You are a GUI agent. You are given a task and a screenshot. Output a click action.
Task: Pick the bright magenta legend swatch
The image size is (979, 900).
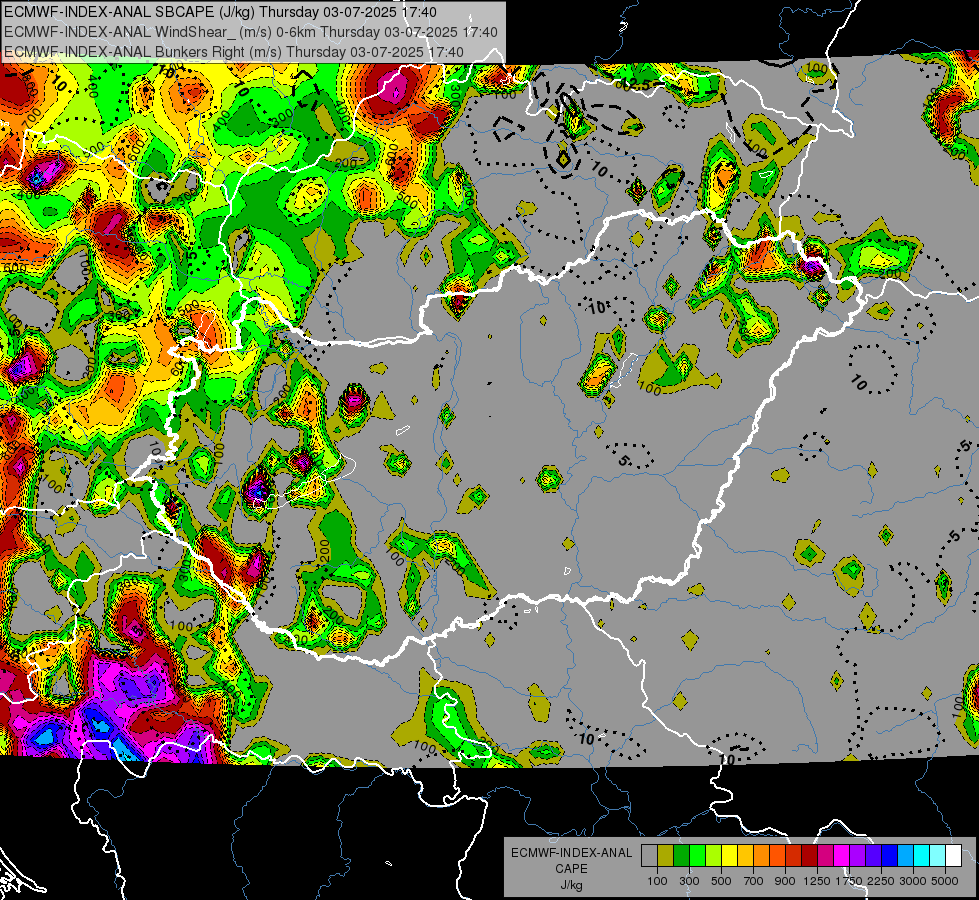click(x=842, y=855)
